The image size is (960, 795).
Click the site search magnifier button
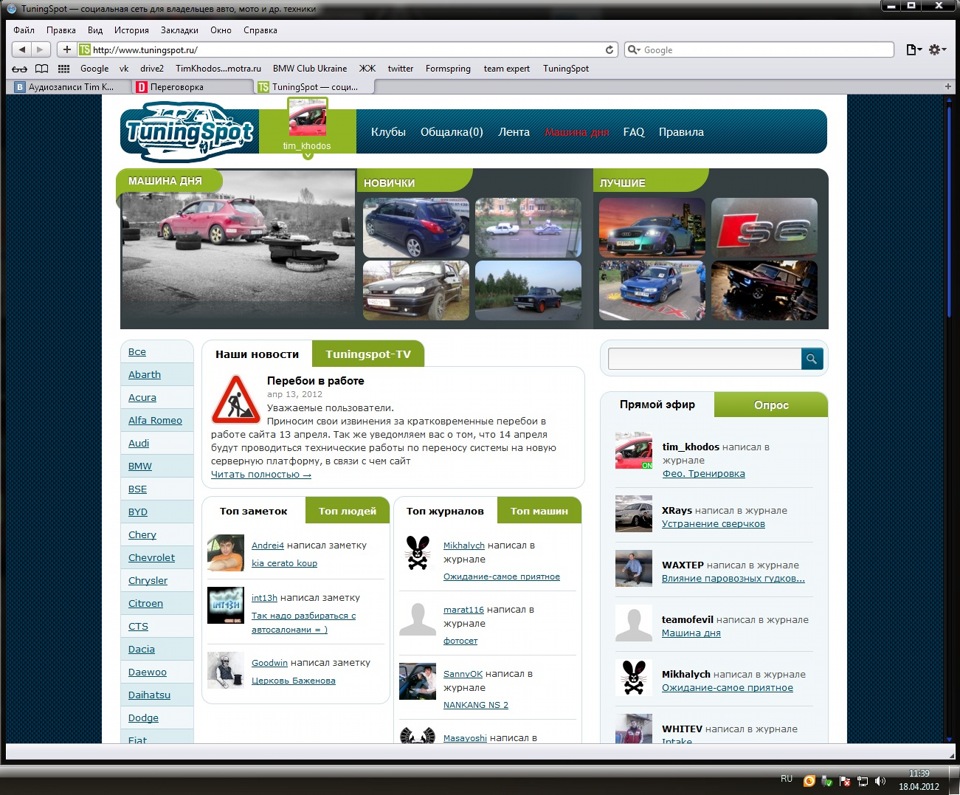coord(812,359)
